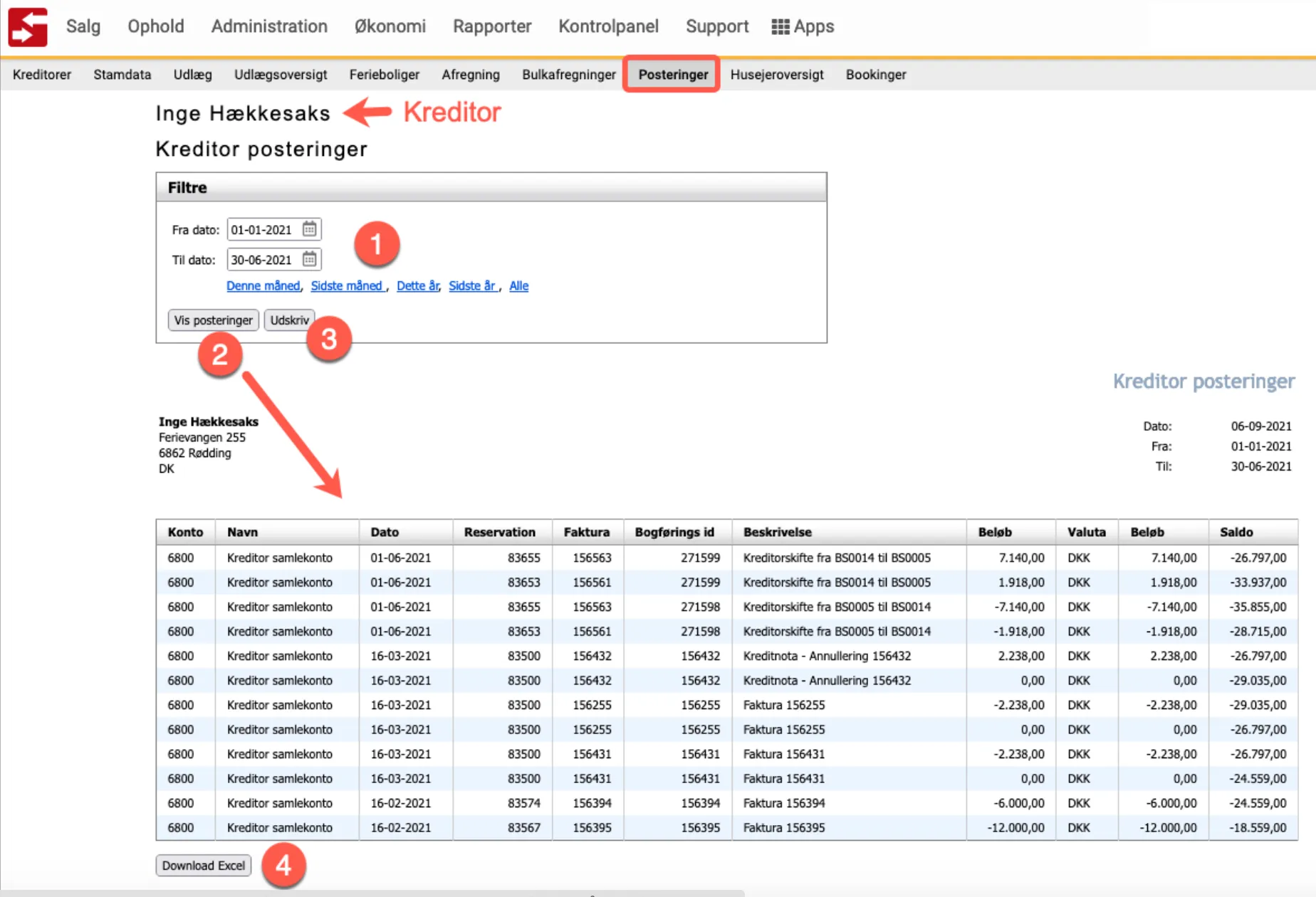
Task: Click the Dette år link
Action: pos(418,285)
